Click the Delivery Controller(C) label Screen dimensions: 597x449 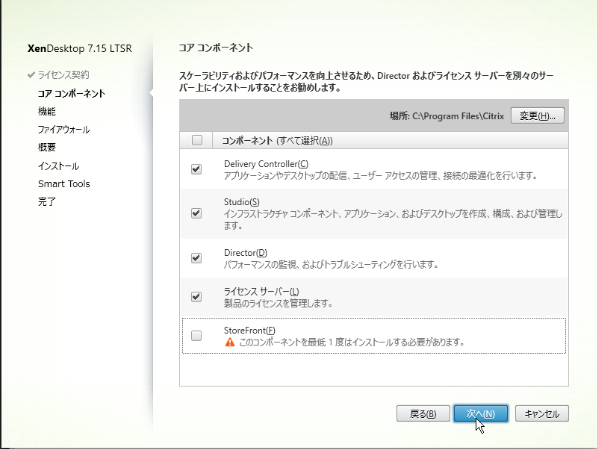[x=266, y=164]
